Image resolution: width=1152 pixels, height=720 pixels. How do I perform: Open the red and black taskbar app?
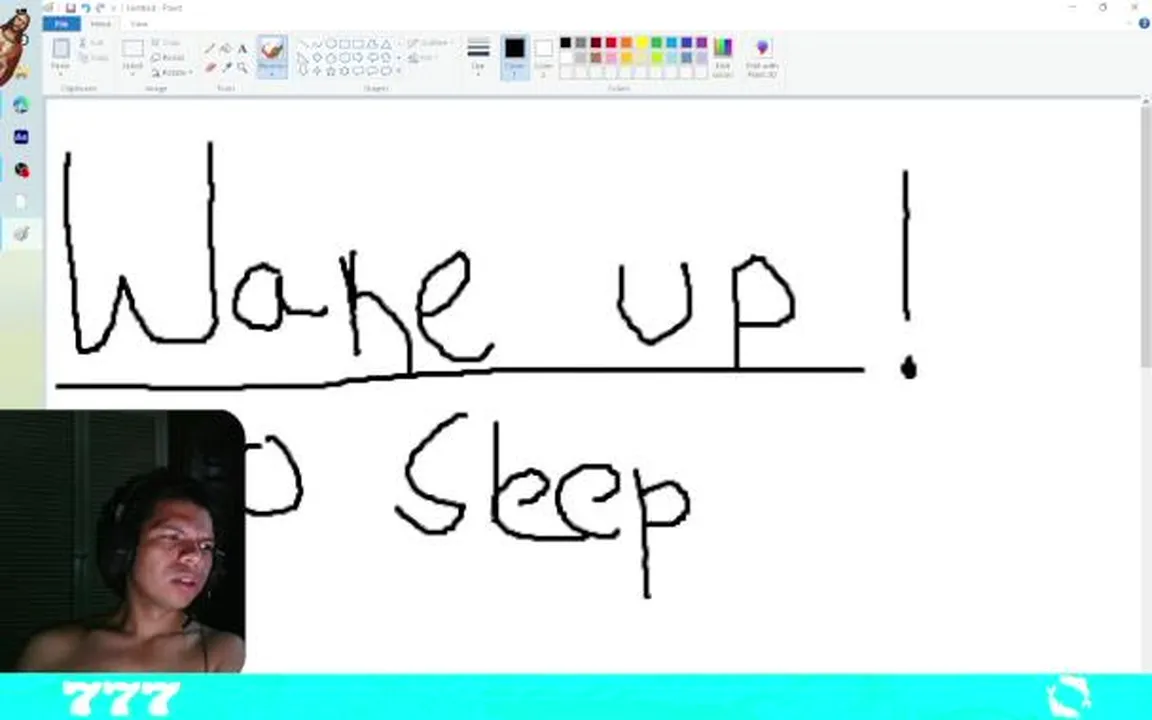pyautogui.click(x=21, y=170)
